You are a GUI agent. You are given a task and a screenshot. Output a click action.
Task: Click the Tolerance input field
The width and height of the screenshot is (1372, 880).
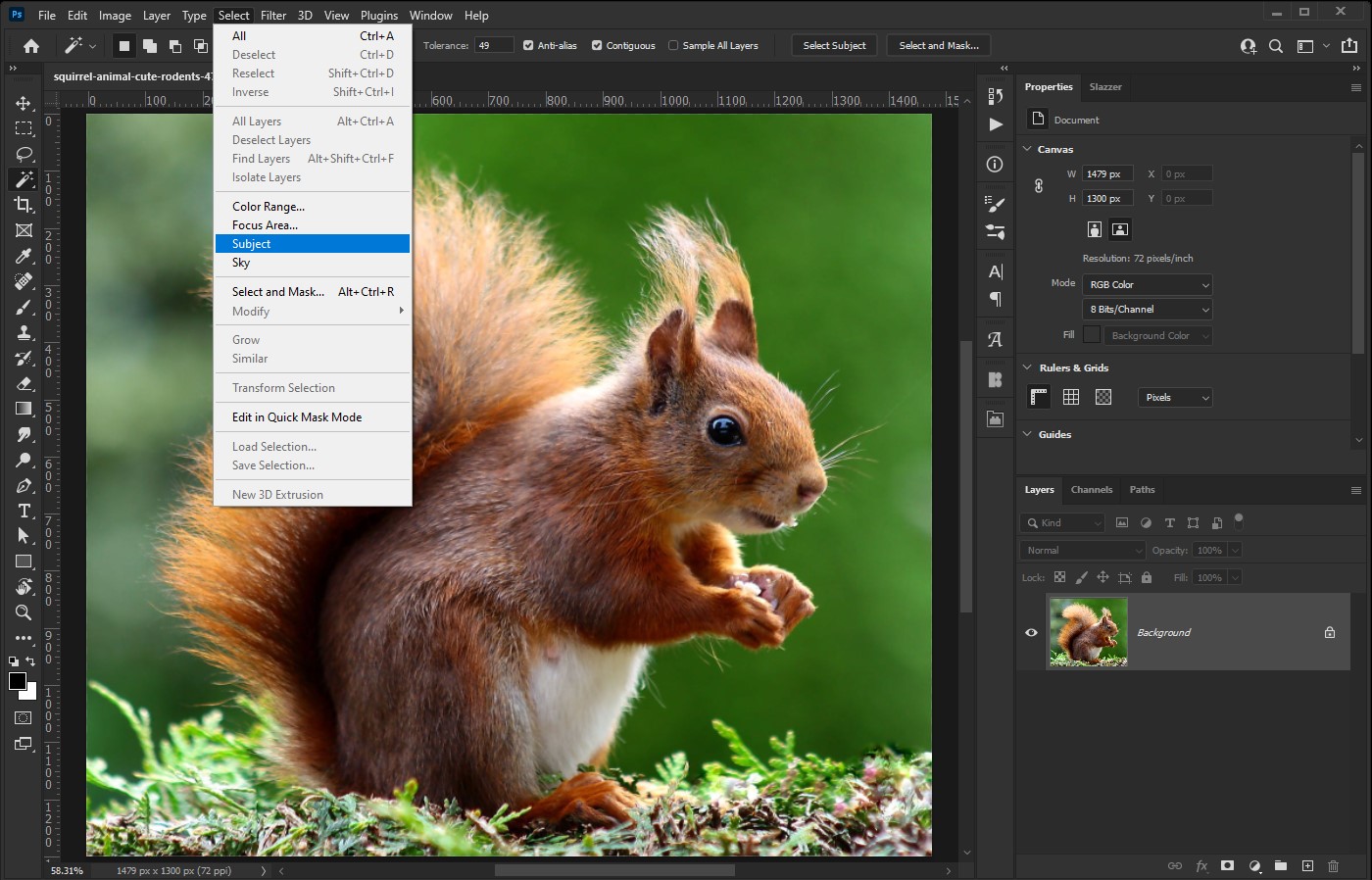pyautogui.click(x=494, y=46)
